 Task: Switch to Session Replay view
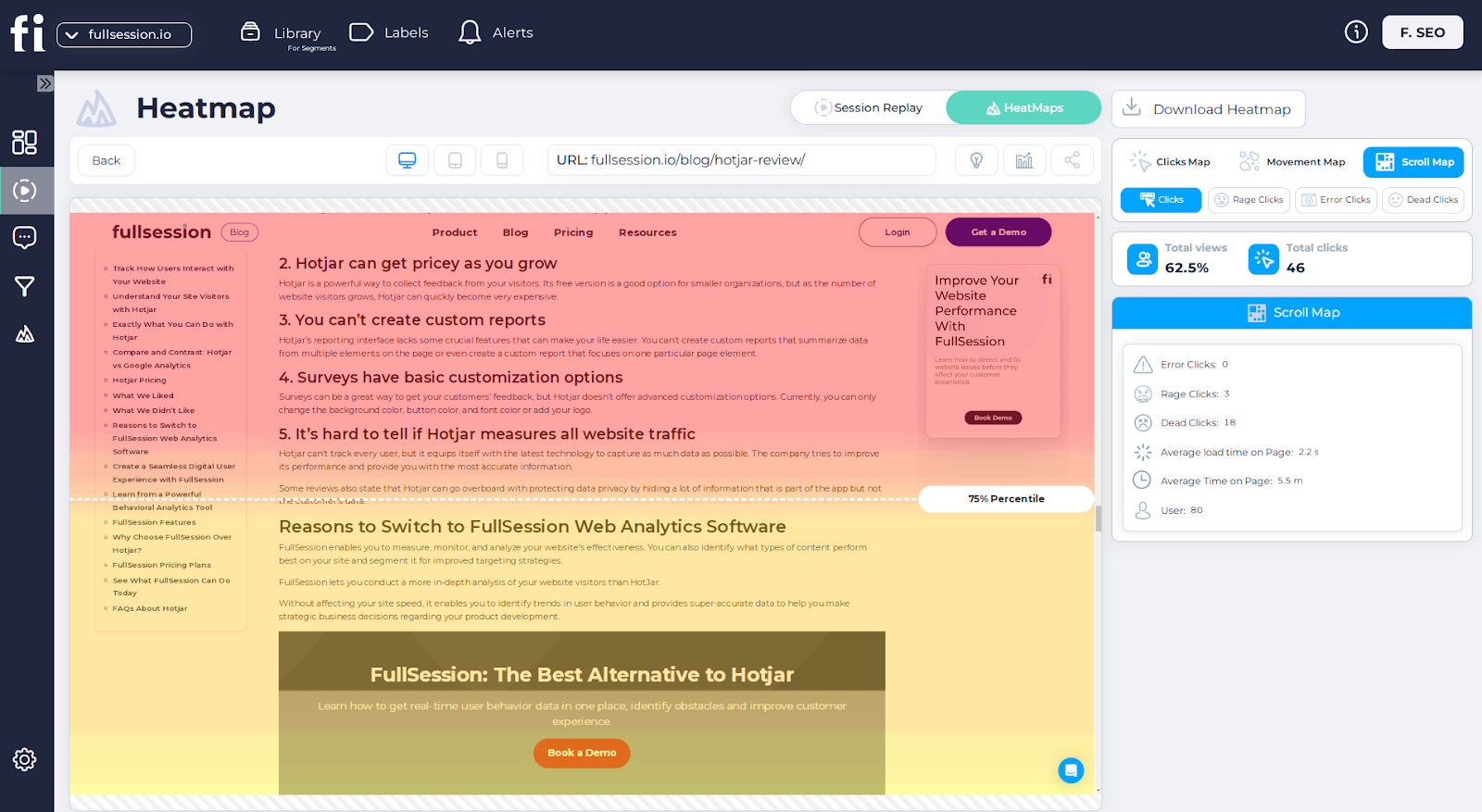(869, 107)
